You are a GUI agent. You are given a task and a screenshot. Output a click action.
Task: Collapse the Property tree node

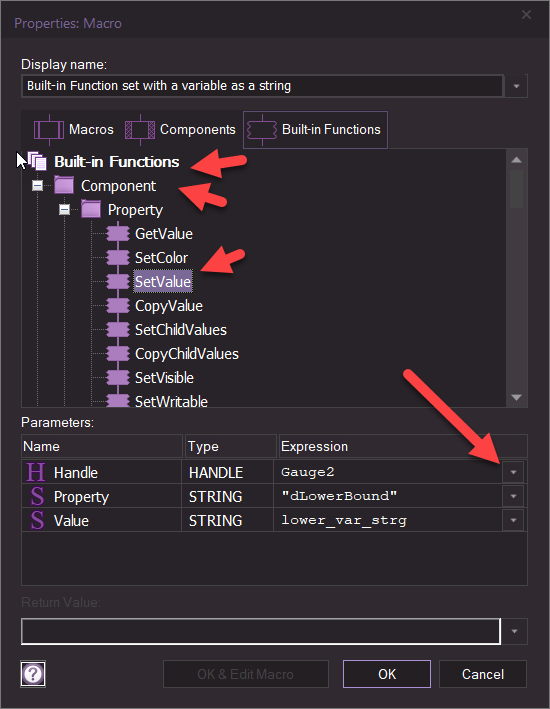tap(65, 209)
